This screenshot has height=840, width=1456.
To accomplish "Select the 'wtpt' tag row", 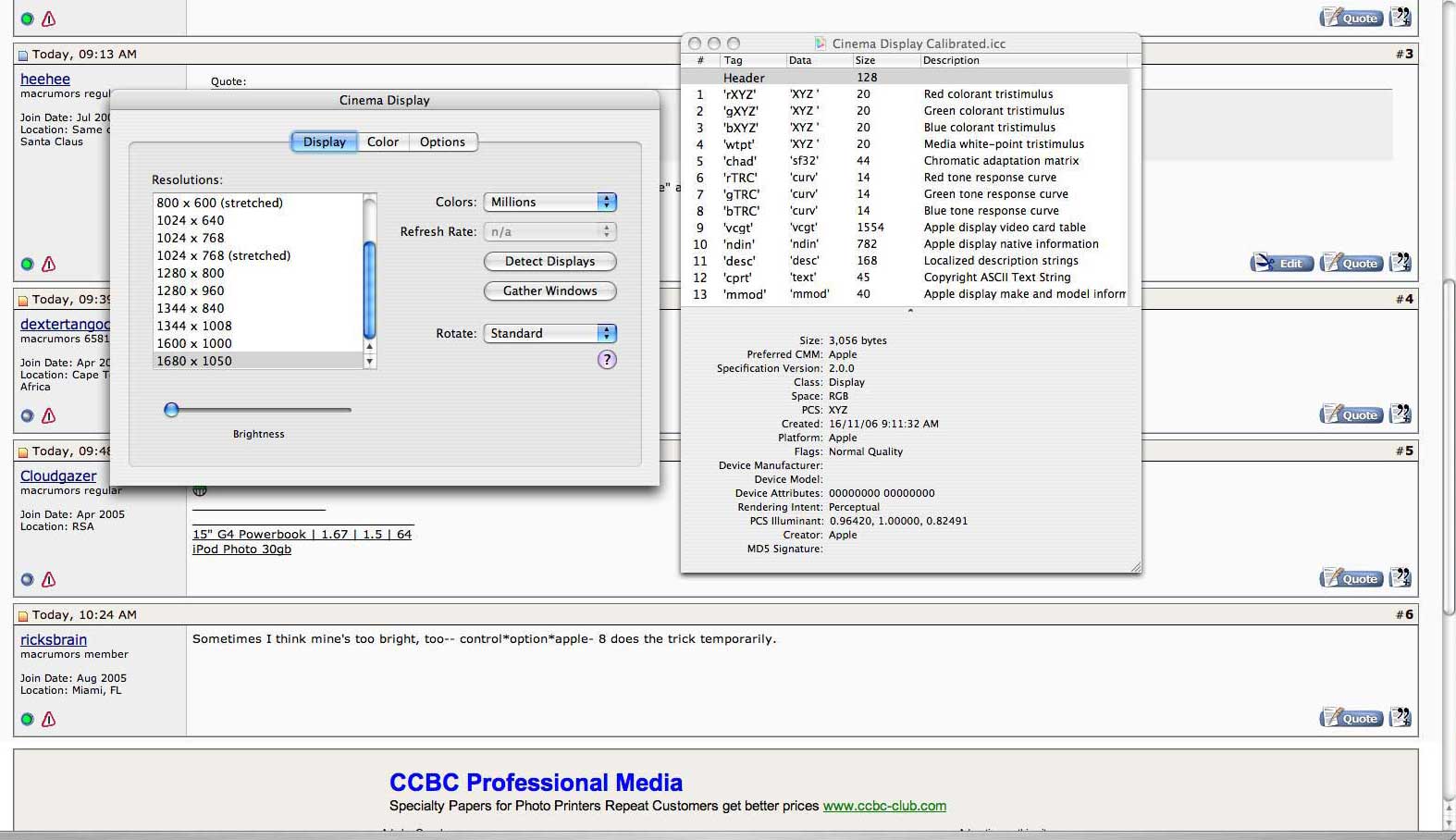I will (x=905, y=144).
